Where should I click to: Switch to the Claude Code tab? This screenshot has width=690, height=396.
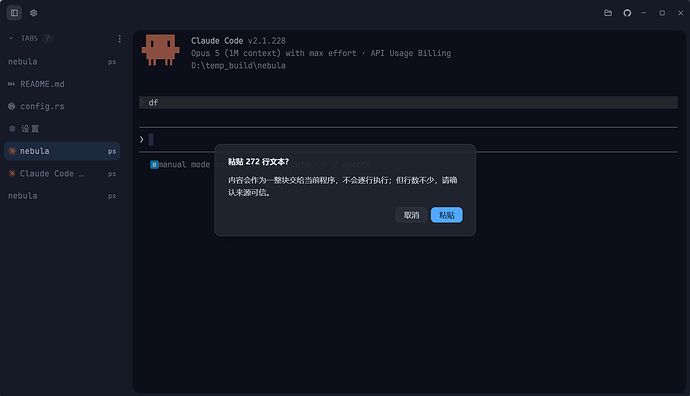click(x=62, y=173)
